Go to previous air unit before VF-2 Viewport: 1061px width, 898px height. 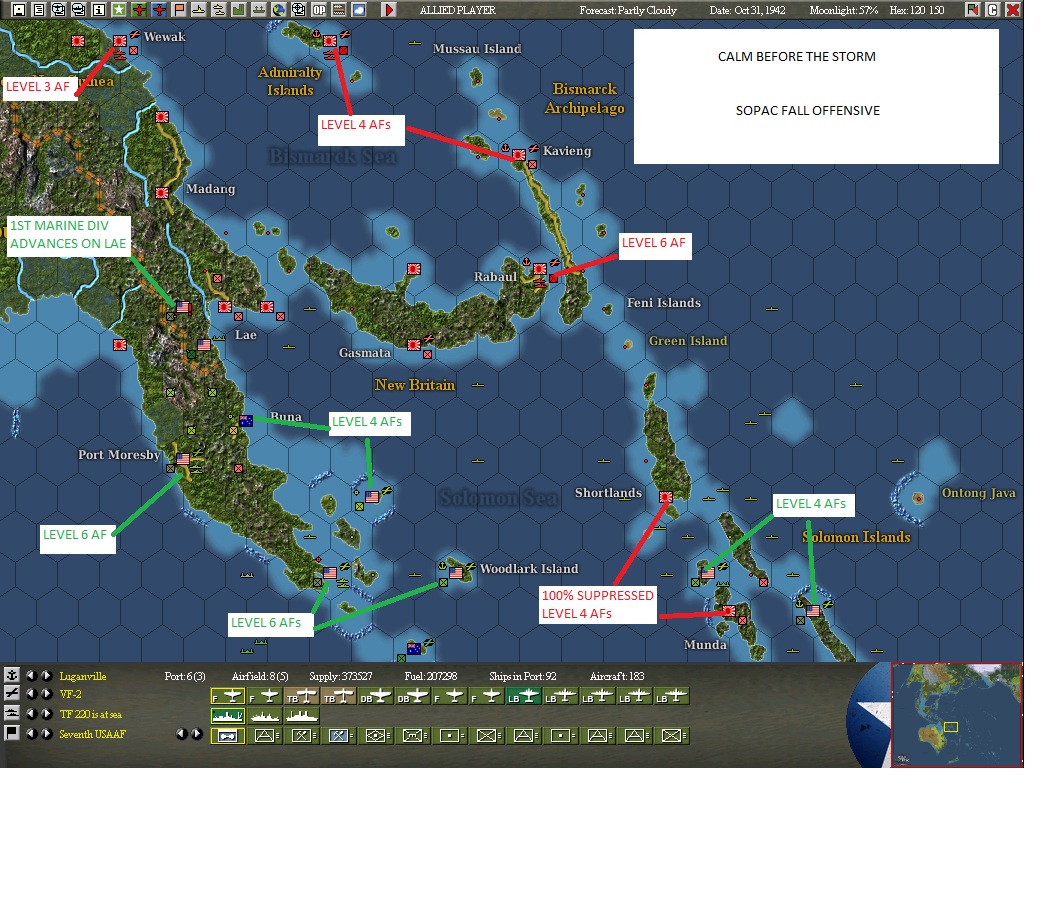(31, 694)
